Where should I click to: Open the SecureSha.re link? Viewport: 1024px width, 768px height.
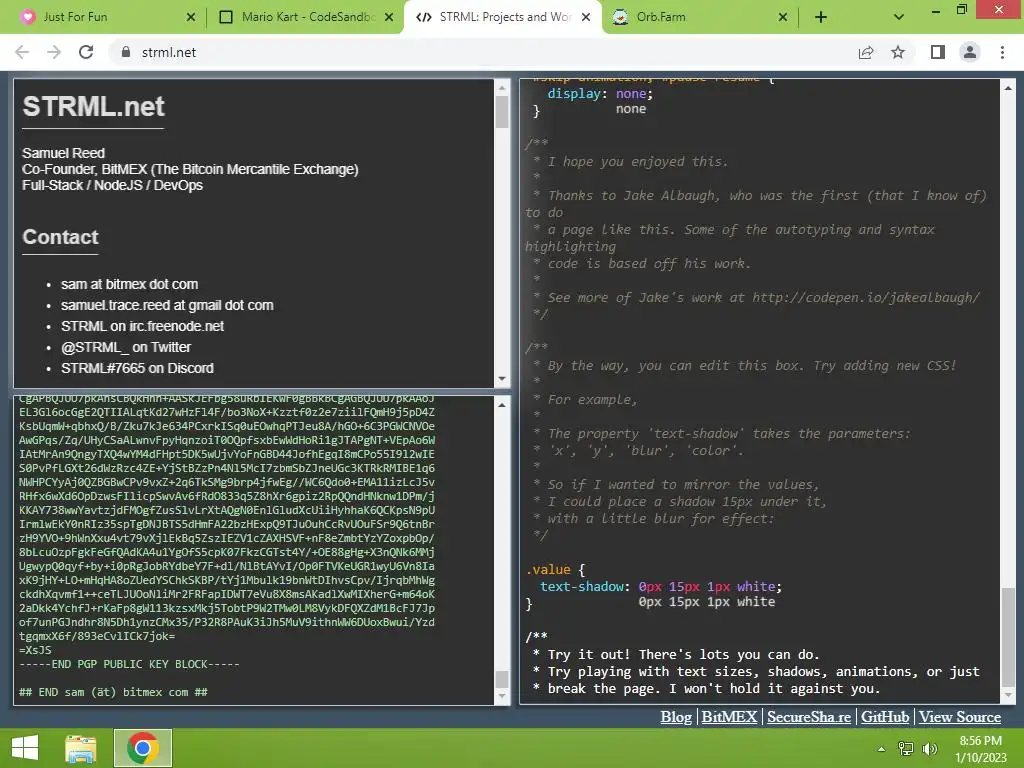809,716
